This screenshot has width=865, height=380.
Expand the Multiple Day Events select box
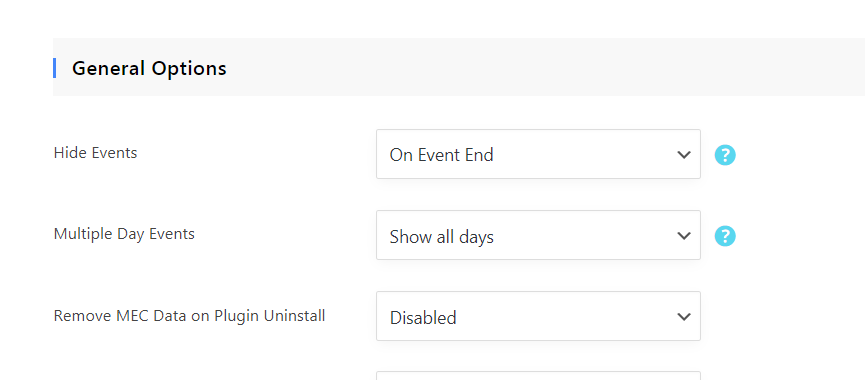click(x=538, y=235)
